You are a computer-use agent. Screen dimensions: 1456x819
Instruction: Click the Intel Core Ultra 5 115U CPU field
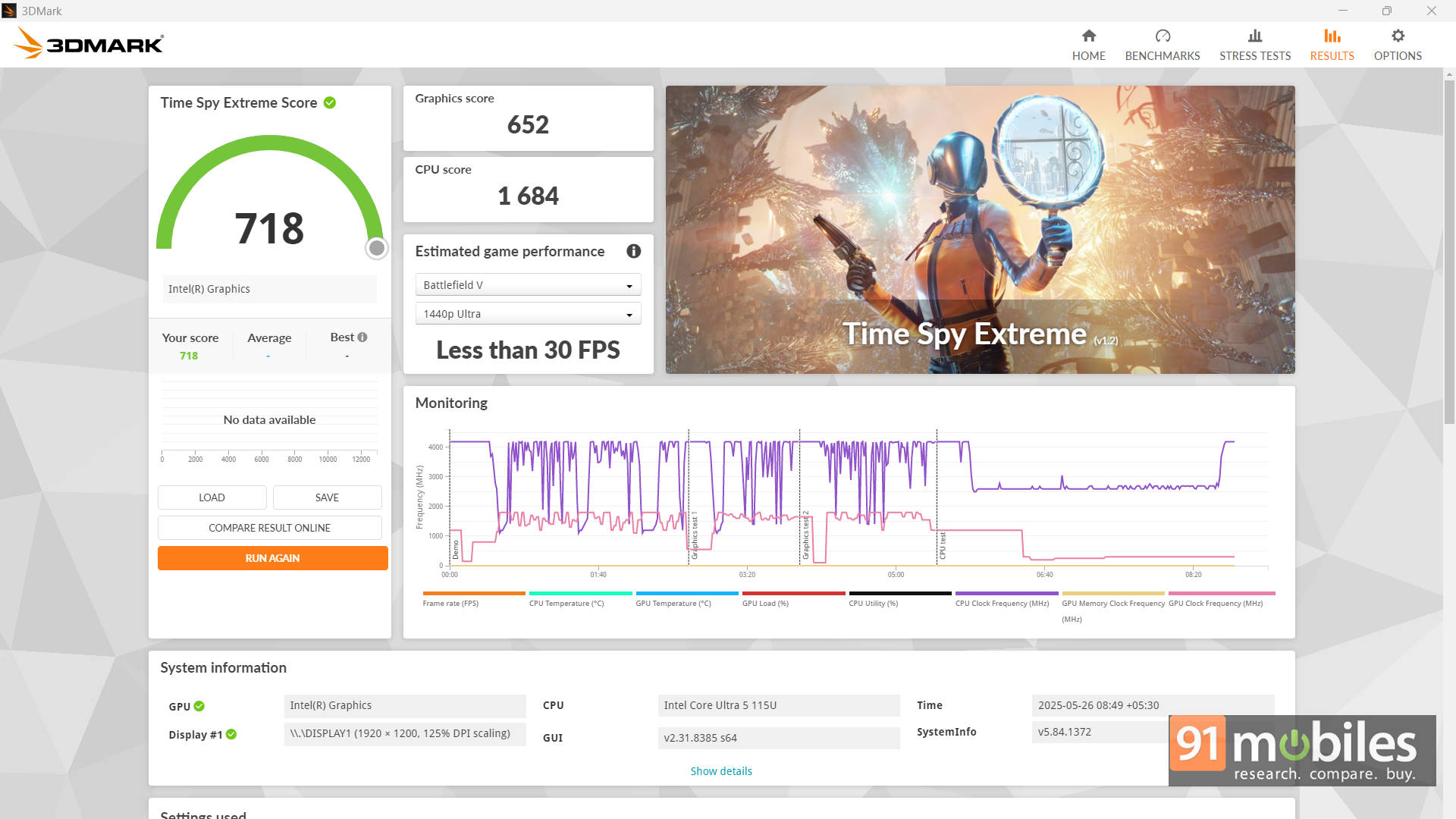778,705
